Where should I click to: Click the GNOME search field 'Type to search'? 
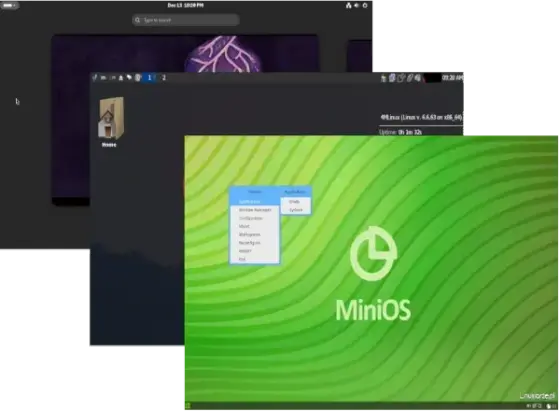[x=186, y=20]
